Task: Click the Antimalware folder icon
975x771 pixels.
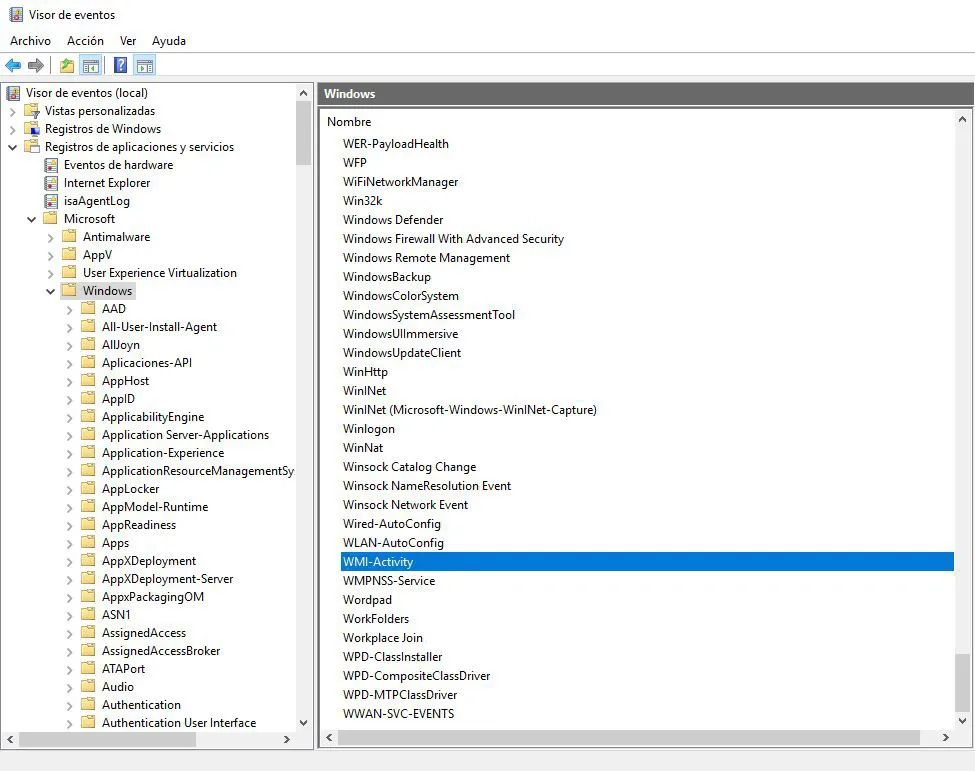Action: click(70, 237)
